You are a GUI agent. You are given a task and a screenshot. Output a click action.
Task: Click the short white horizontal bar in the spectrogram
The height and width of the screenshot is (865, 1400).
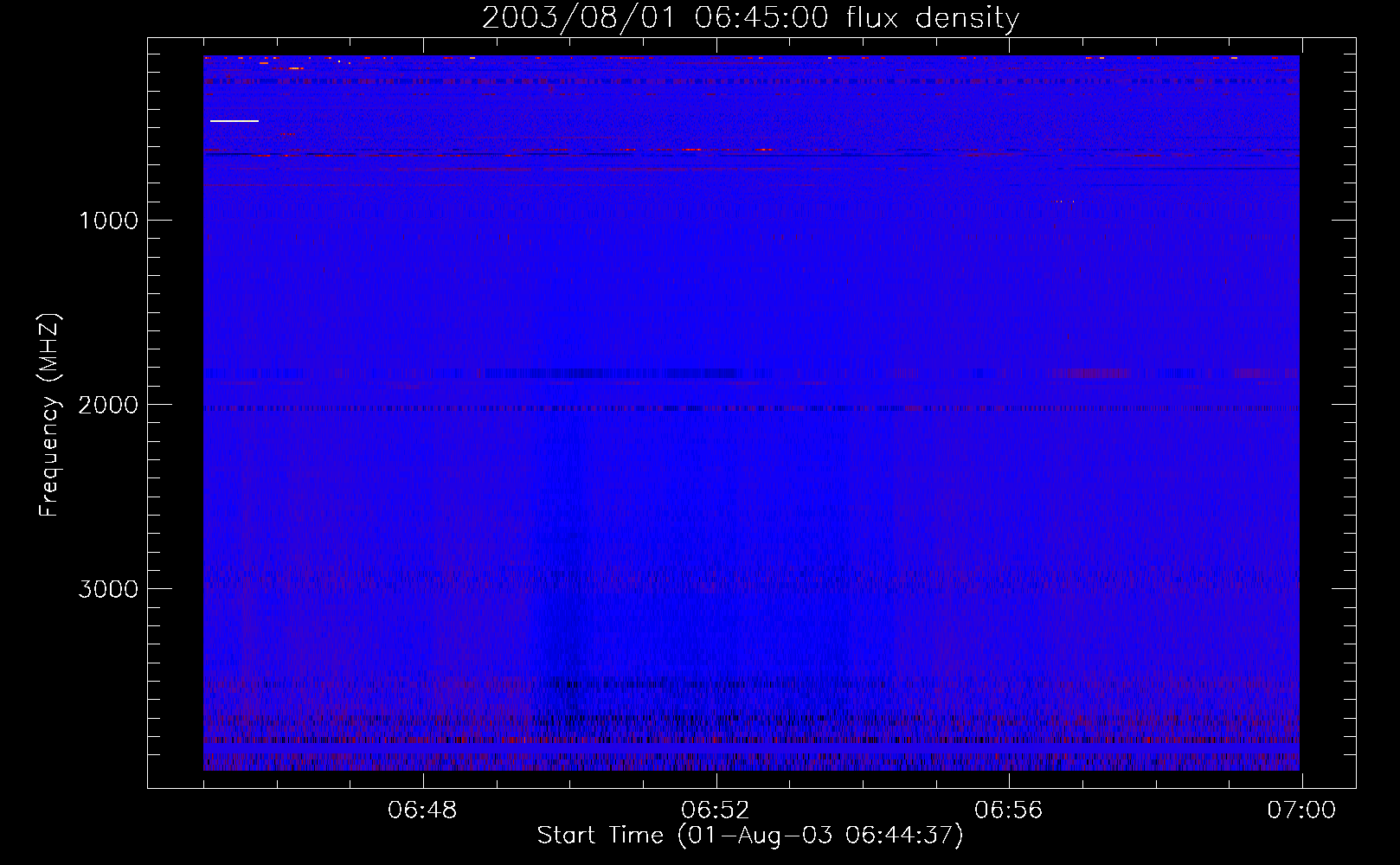(234, 121)
